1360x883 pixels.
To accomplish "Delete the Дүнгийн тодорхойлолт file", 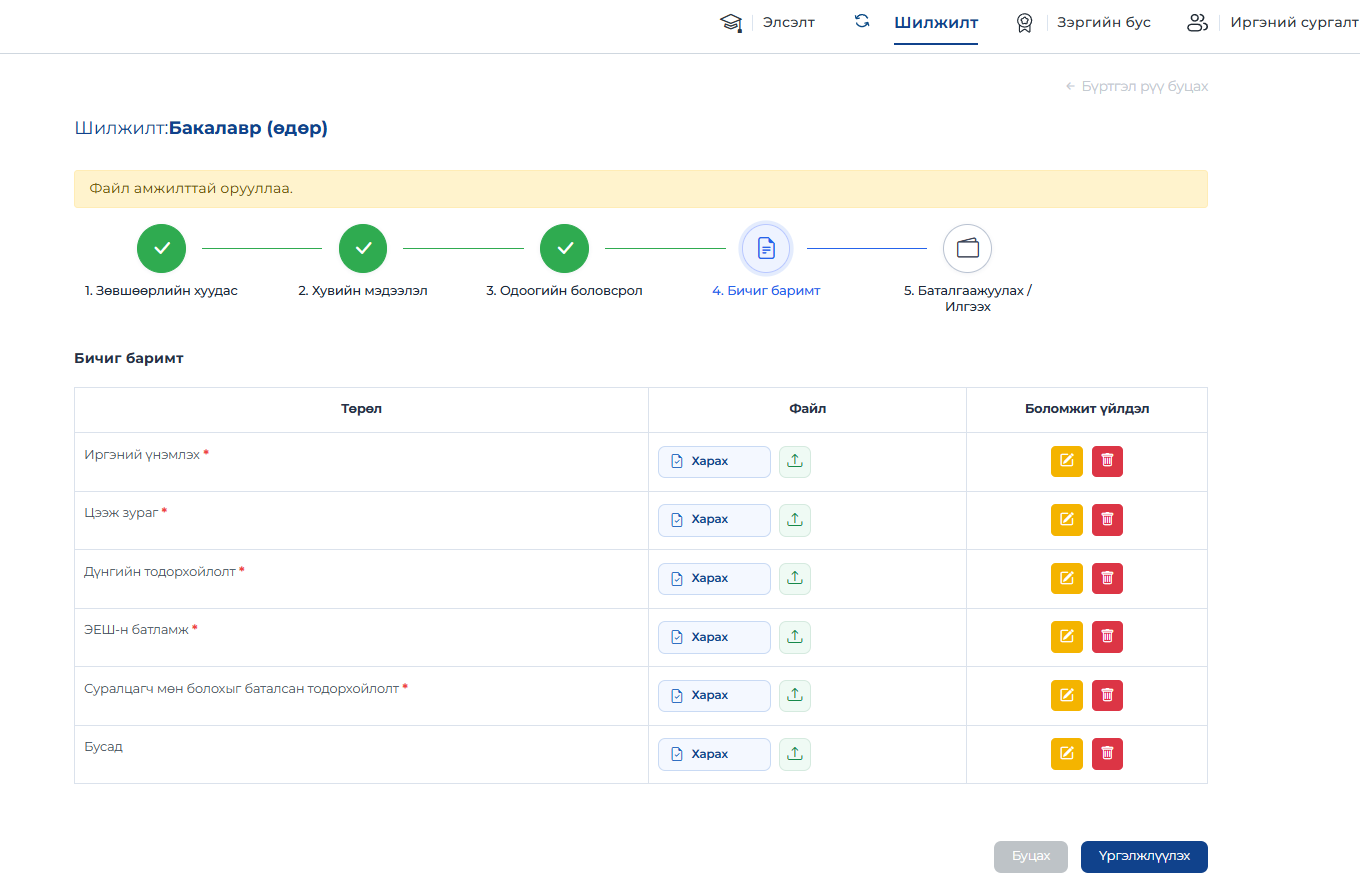I will tap(1107, 578).
